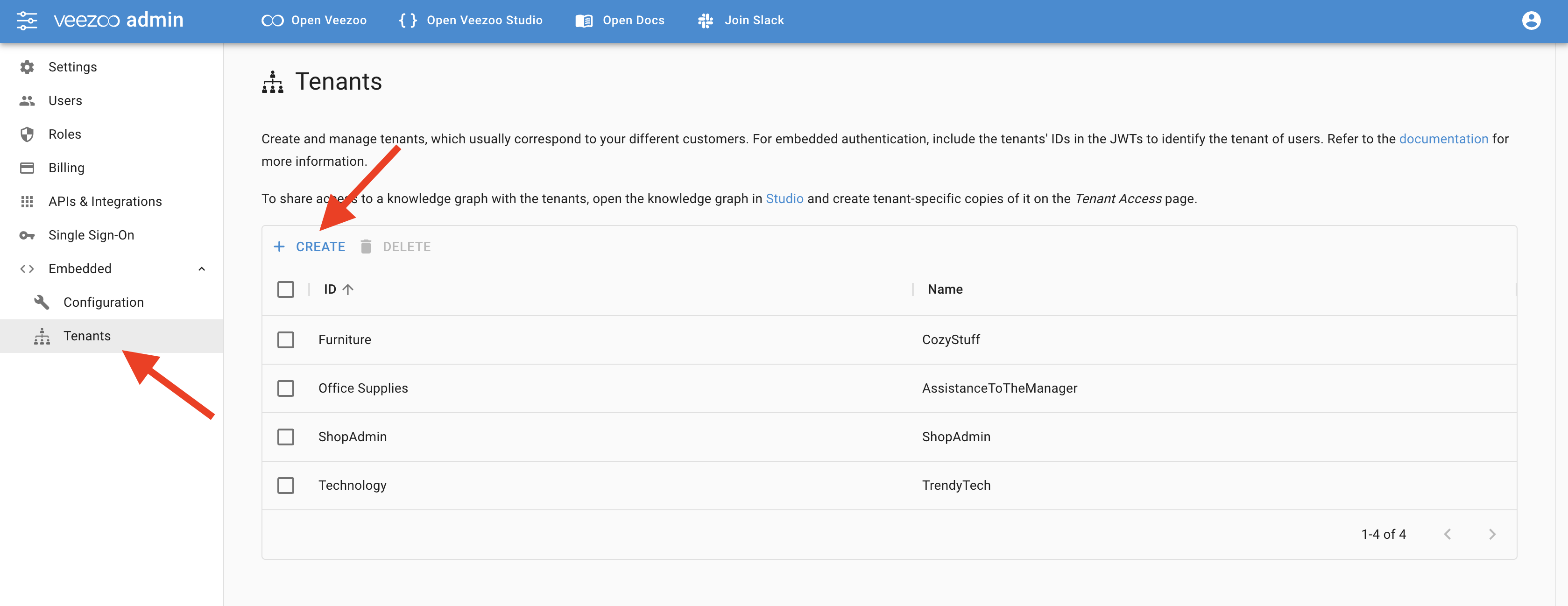The height and width of the screenshot is (606, 1568).
Task: Click Open Docs in the top bar
Action: coord(620,21)
